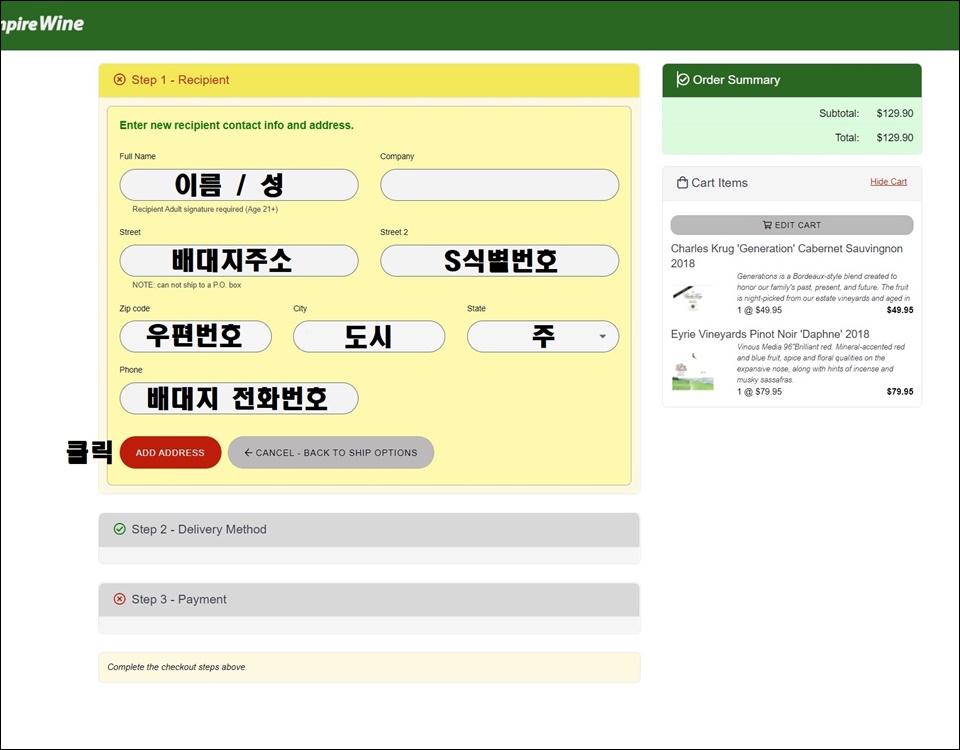Focus the Zip code field

[x=195, y=336]
